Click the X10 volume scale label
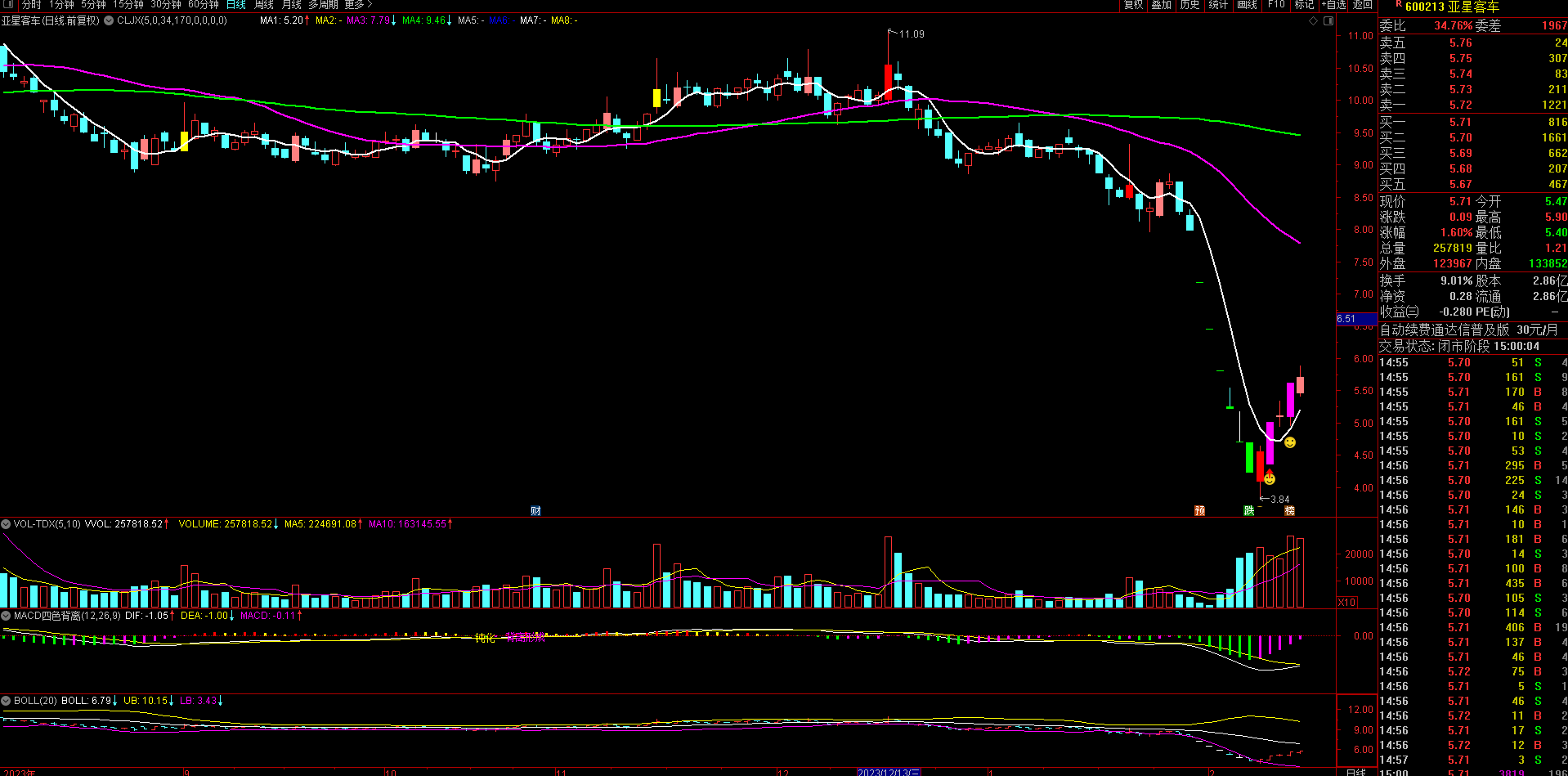The width and height of the screenshot is (1568, 776). pos(1346,603)
